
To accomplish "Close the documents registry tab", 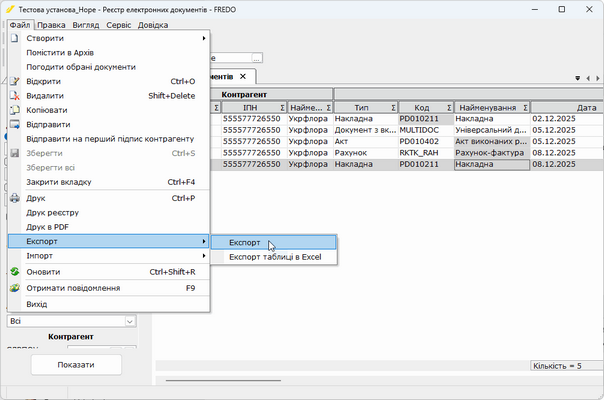I will pos(243,76).
